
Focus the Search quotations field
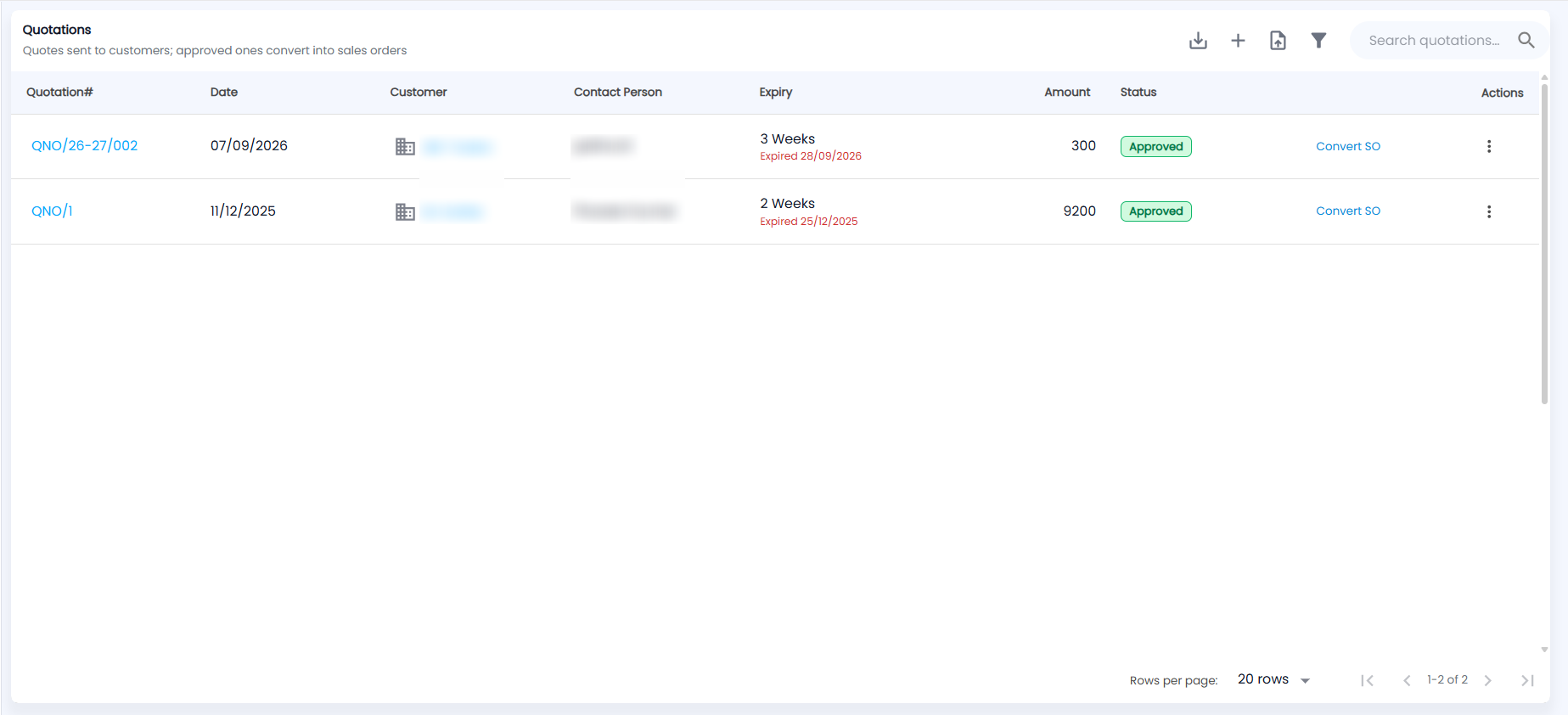coord(1434,40)
